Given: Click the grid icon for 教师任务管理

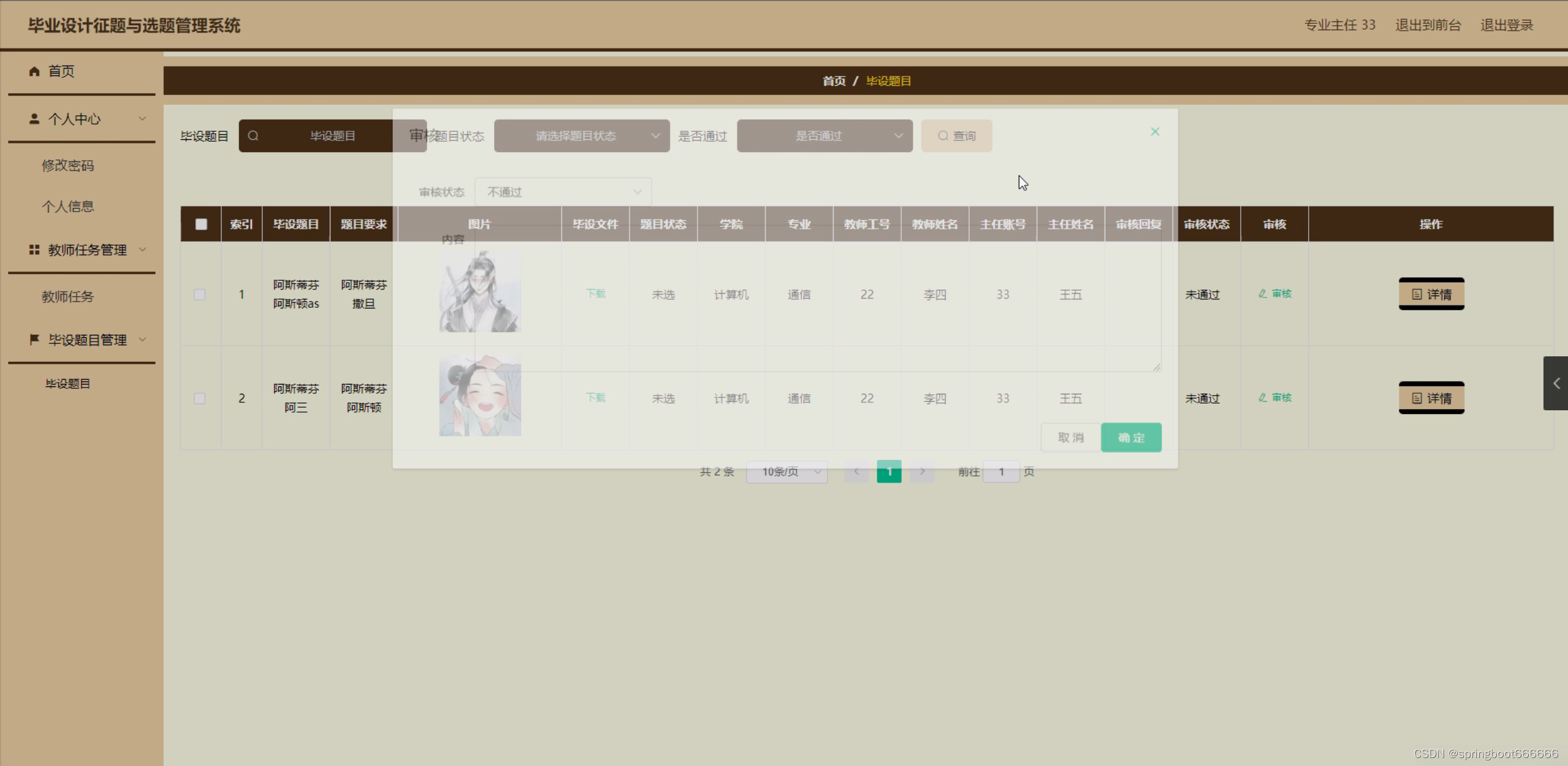Looking at the screenshot, I should click(34, 250).
